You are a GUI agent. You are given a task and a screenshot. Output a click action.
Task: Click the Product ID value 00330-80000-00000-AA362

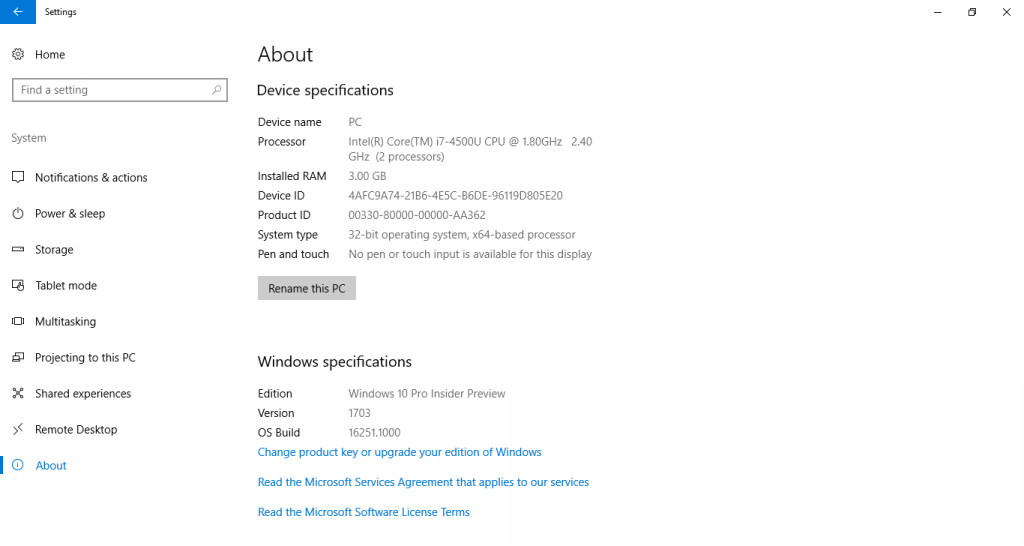pyautogui.click(x=417, y=215)
